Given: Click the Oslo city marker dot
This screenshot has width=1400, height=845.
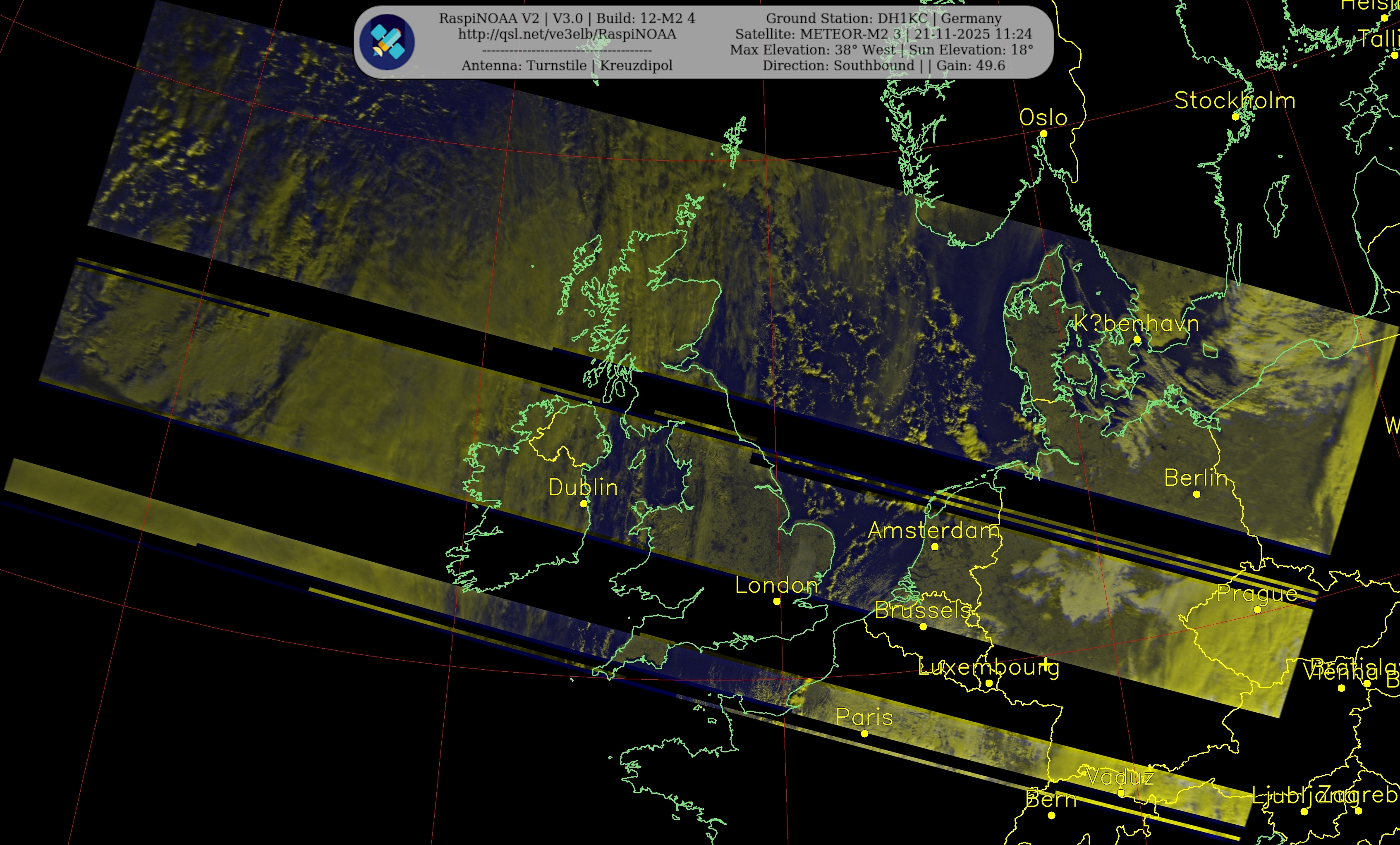Looking at the screenshot, I should tap(1043, 134).
